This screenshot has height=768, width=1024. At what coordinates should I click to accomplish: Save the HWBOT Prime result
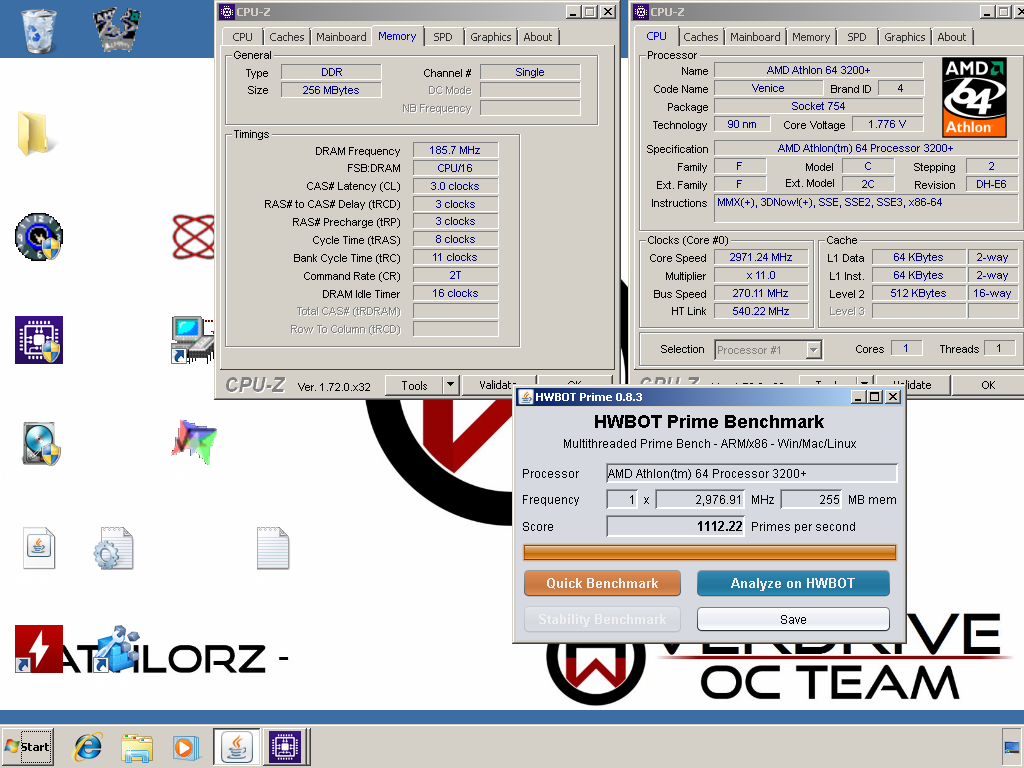tap(793, 619)
